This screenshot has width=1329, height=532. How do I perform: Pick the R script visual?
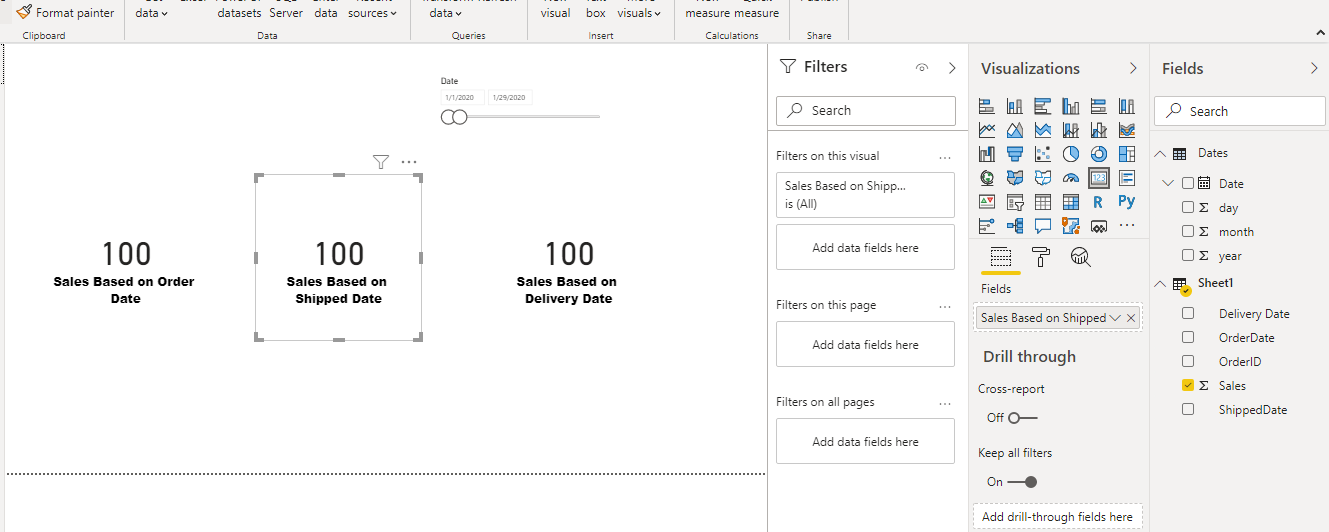[x=1099, y=202]
